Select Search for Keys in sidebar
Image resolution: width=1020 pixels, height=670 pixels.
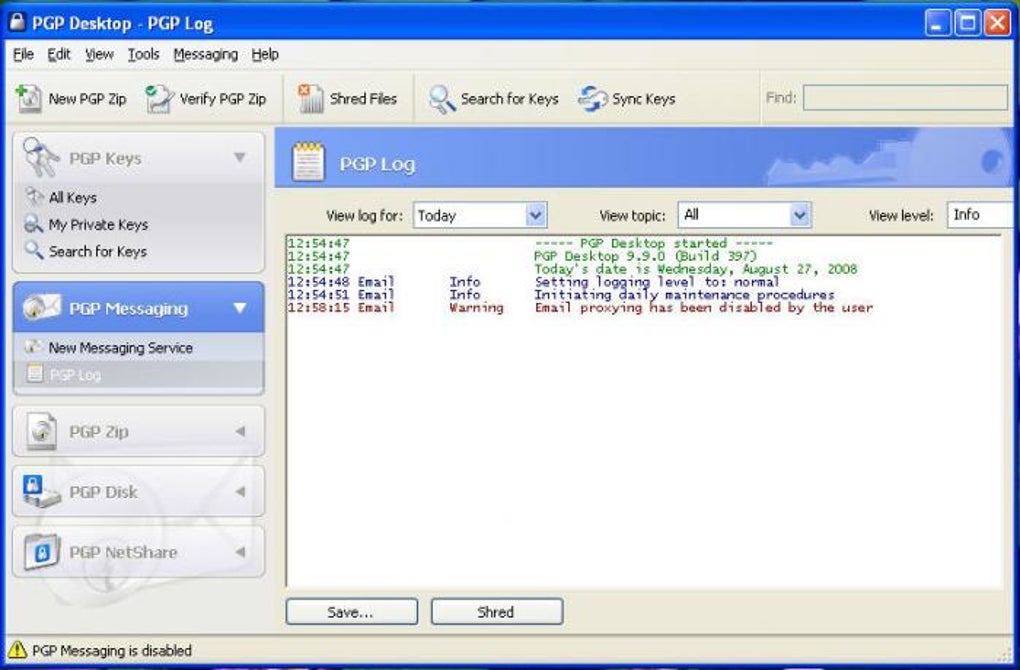98,251
